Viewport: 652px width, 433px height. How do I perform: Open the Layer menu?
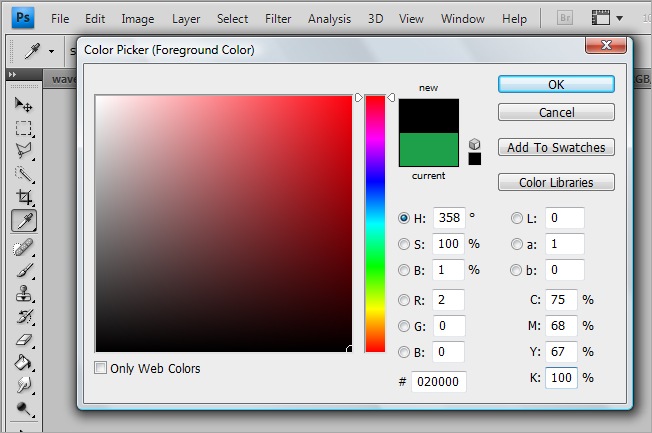(186, 19)
